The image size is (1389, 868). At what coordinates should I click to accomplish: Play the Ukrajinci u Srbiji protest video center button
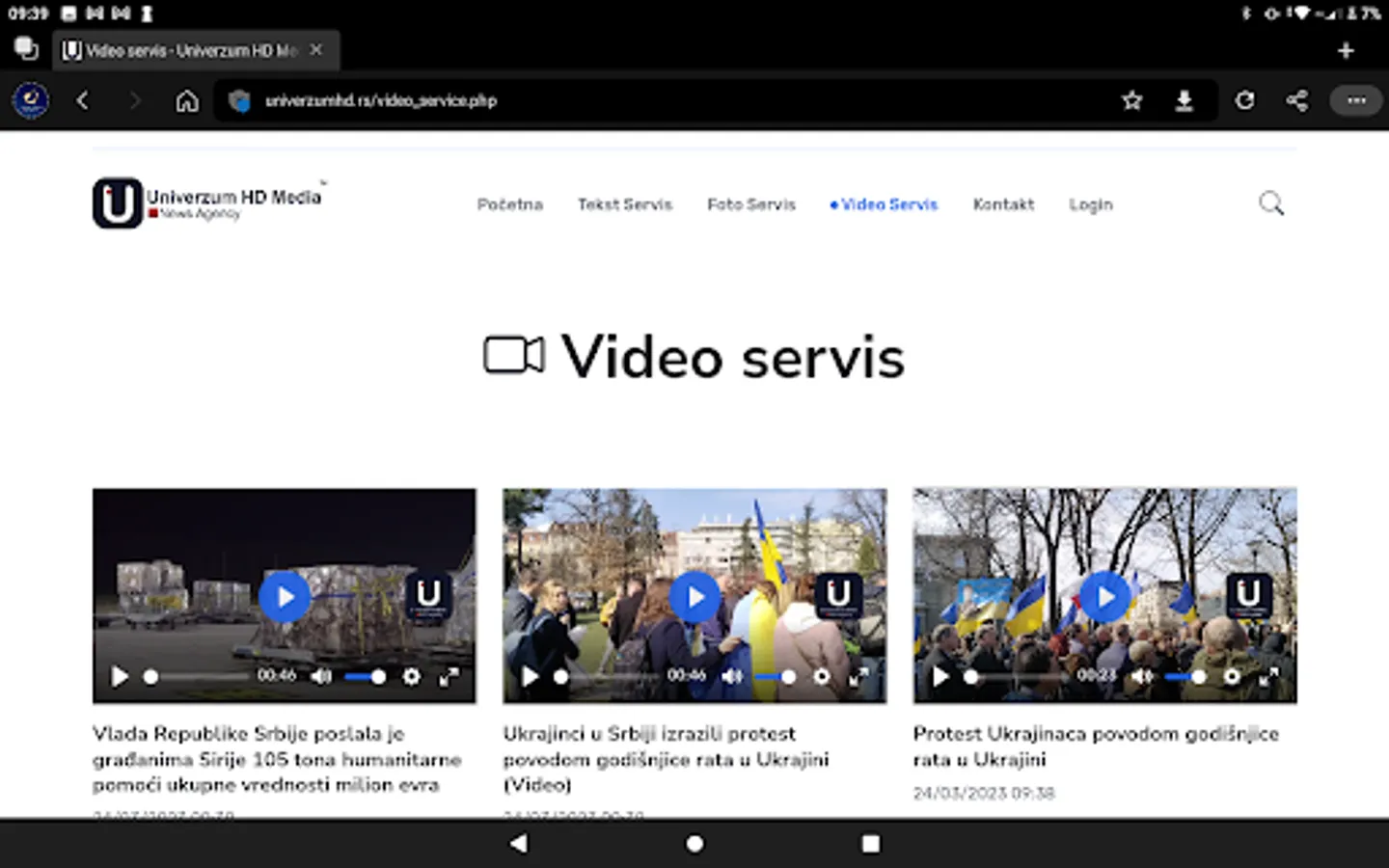(694, 597)
